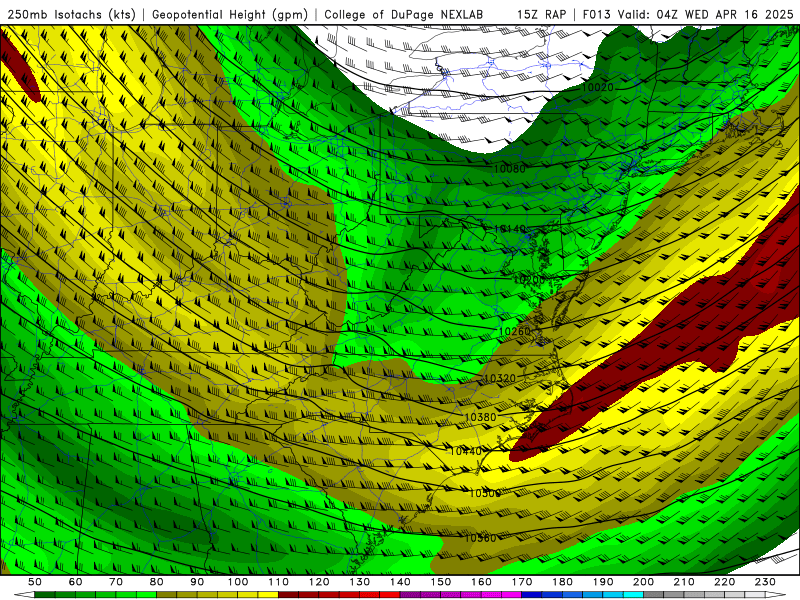Click the purple swatch starting at 140 kts

pyautogui.click(x=410, y=595)
